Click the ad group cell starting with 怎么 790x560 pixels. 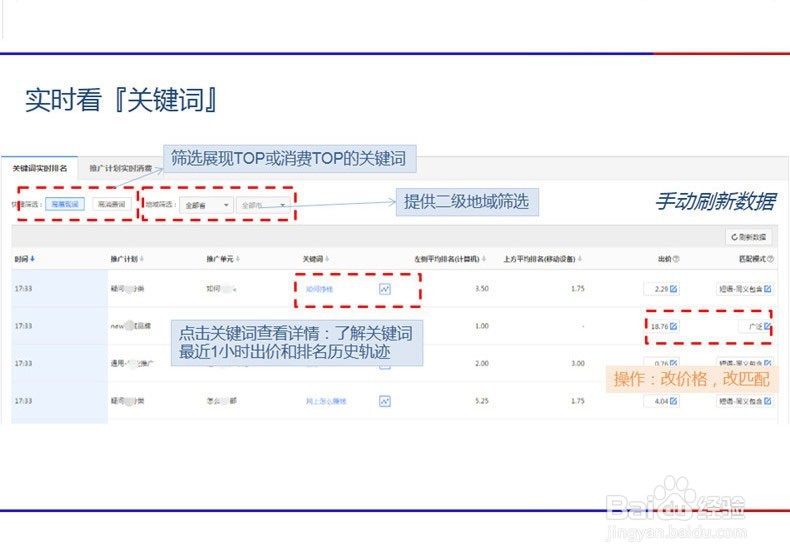221,401
